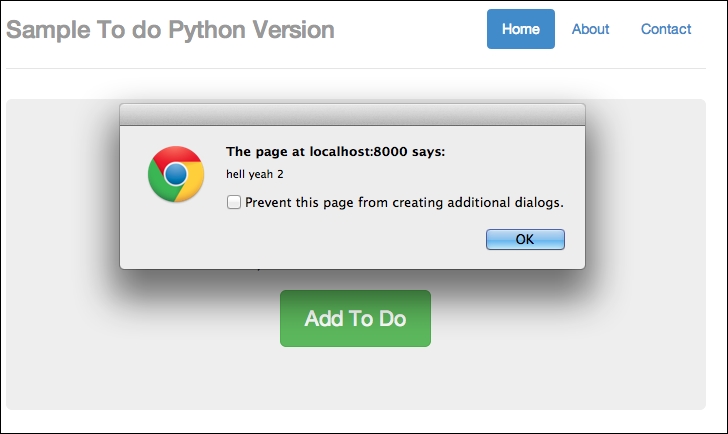
Task: Click the green Add To Do button
Action: pyautogui.click(x=355, y=319)
